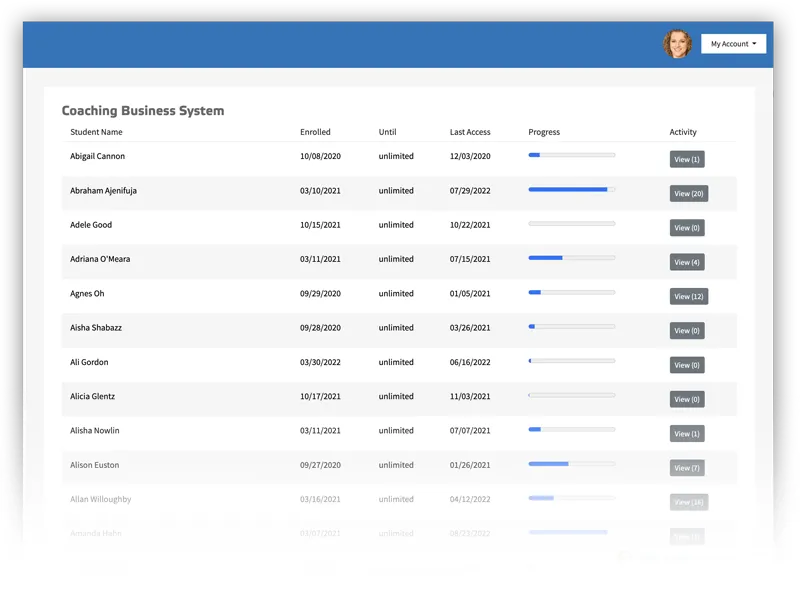The image size is (800, 595).
Task: Open View (4) activity for Adriana O'Meara
Action: pyautogui.click(x=687, y=262)
